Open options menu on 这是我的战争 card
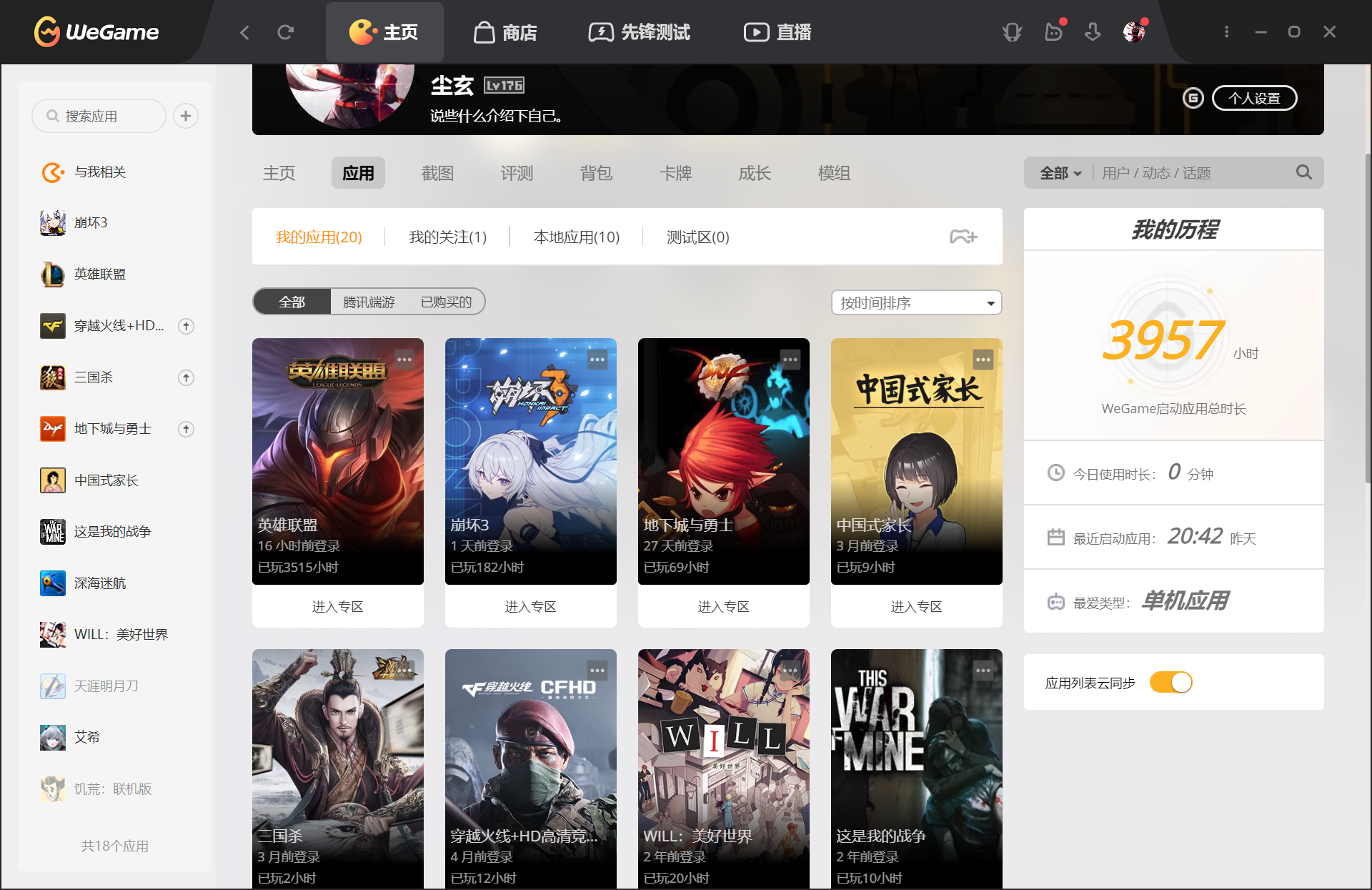Screen dimensions: 1372x890 [983, 670]
